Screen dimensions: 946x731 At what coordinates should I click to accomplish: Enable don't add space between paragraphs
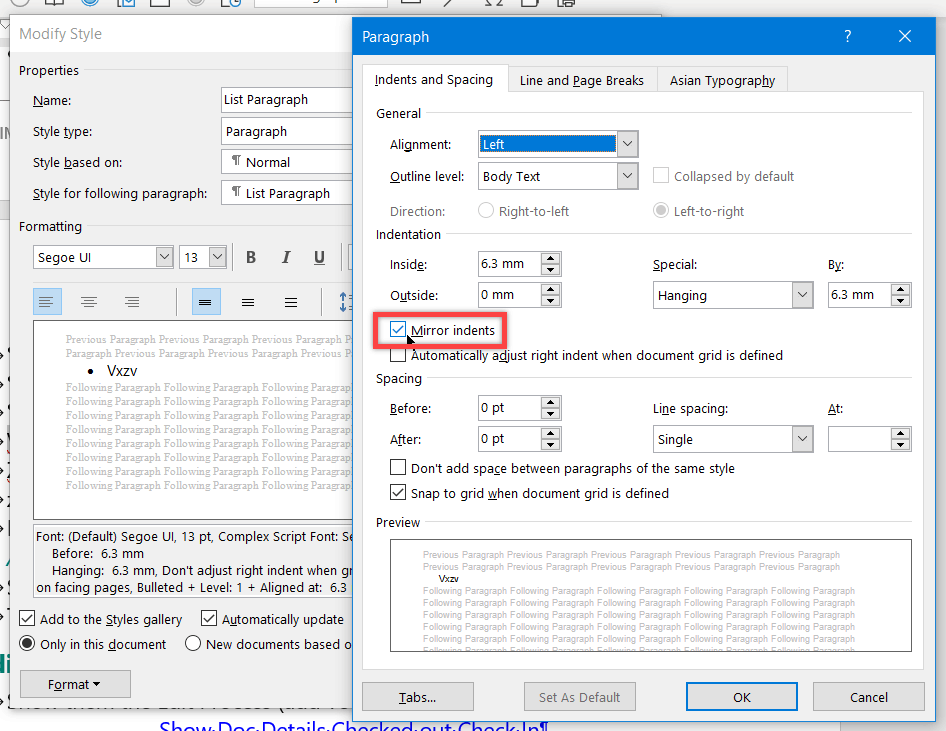(x=398, y=467)
